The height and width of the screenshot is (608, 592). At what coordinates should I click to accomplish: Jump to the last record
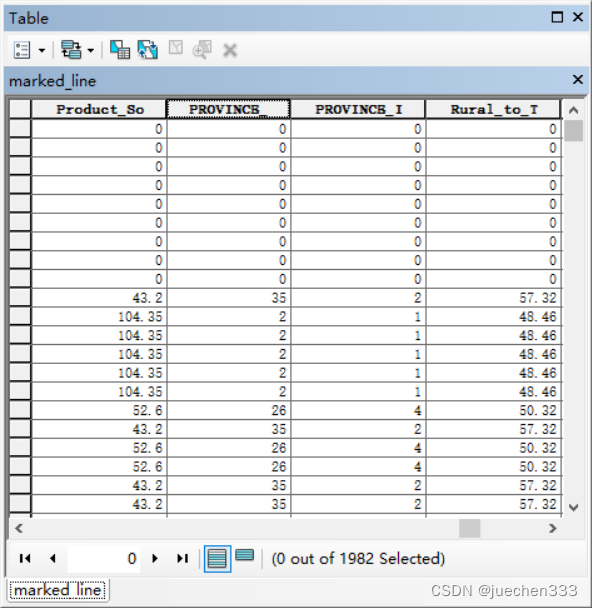pos(183,558)
